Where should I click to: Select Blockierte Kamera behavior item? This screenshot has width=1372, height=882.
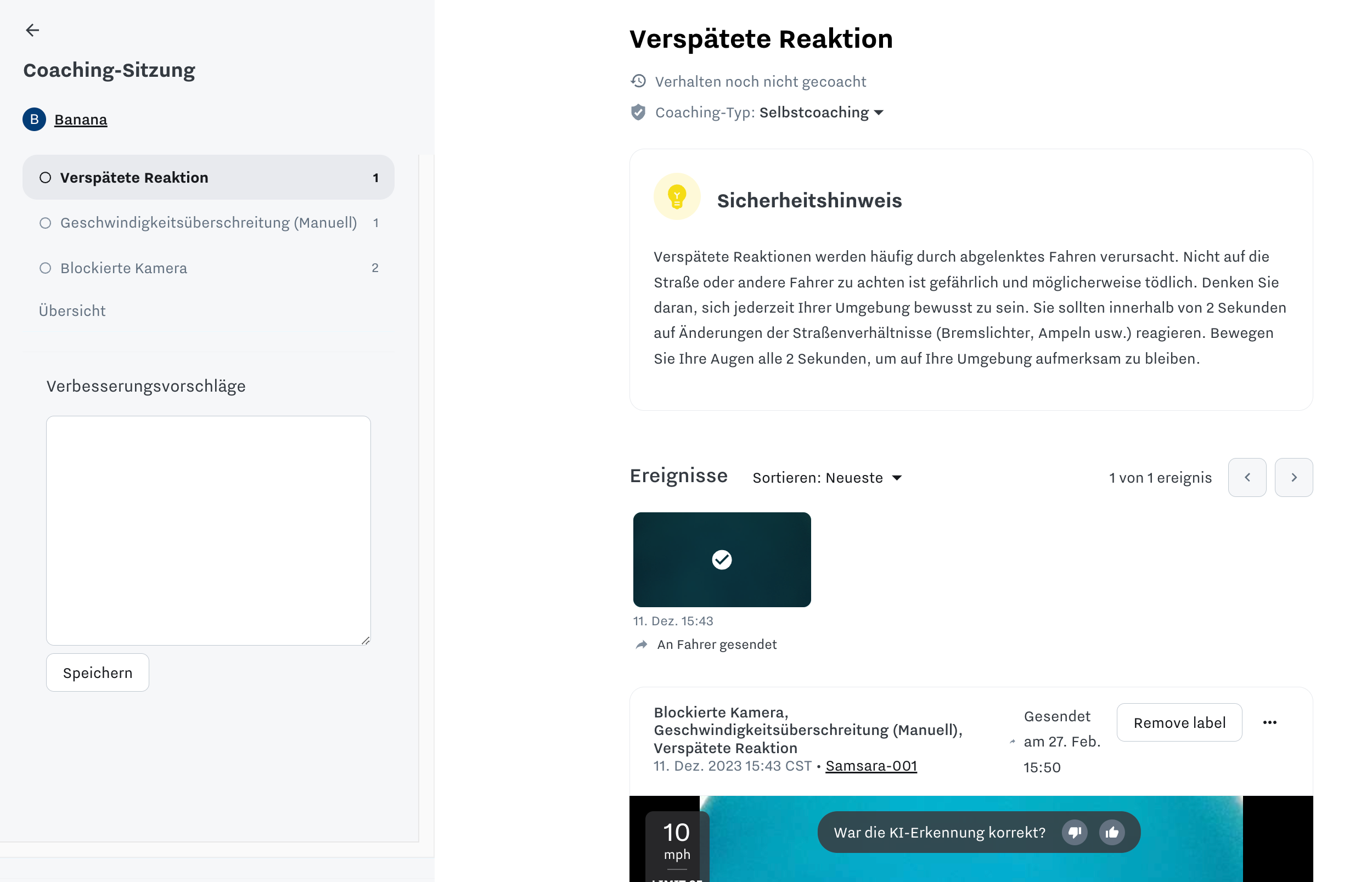coord(123,268)
